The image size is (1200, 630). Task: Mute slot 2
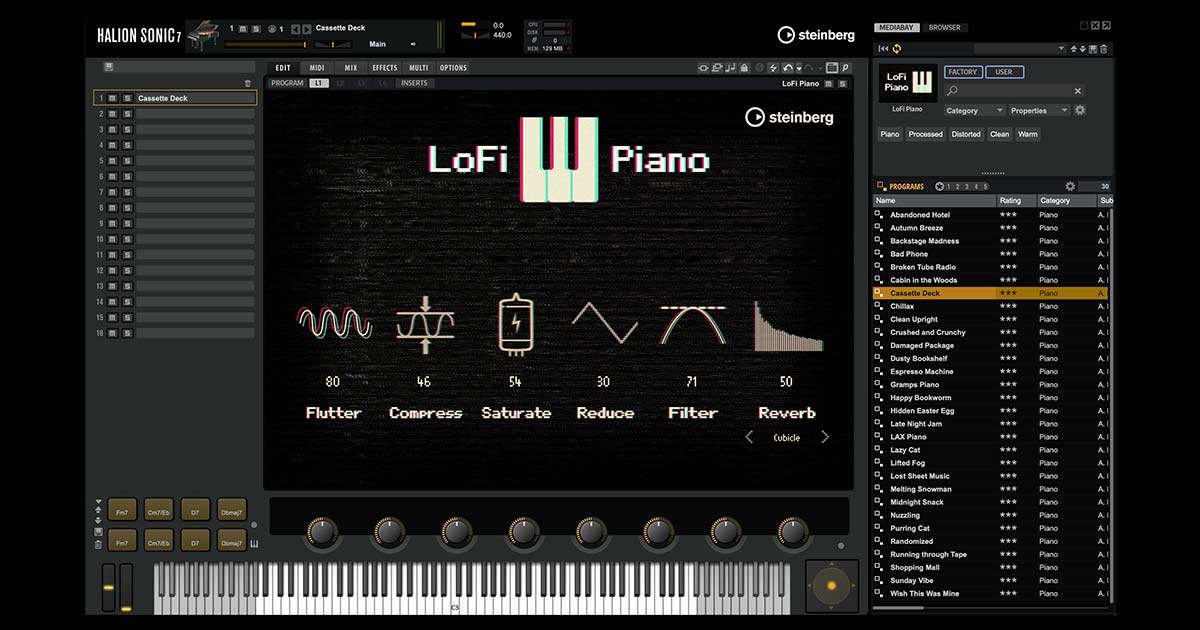tap(112, 114)
